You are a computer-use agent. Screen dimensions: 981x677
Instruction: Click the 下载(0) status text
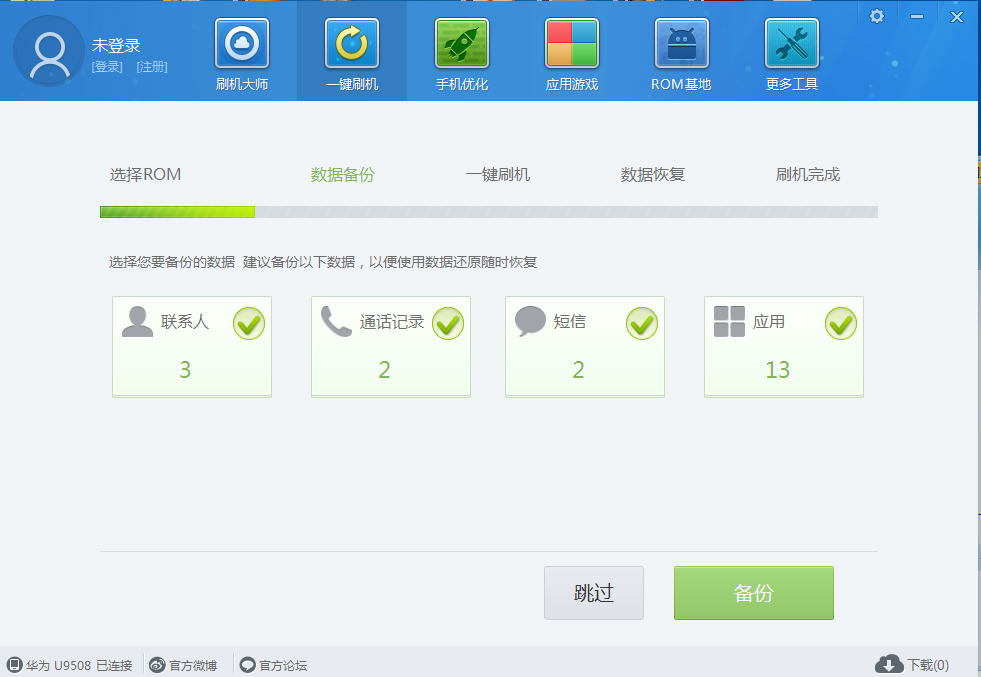click(928, 665)
